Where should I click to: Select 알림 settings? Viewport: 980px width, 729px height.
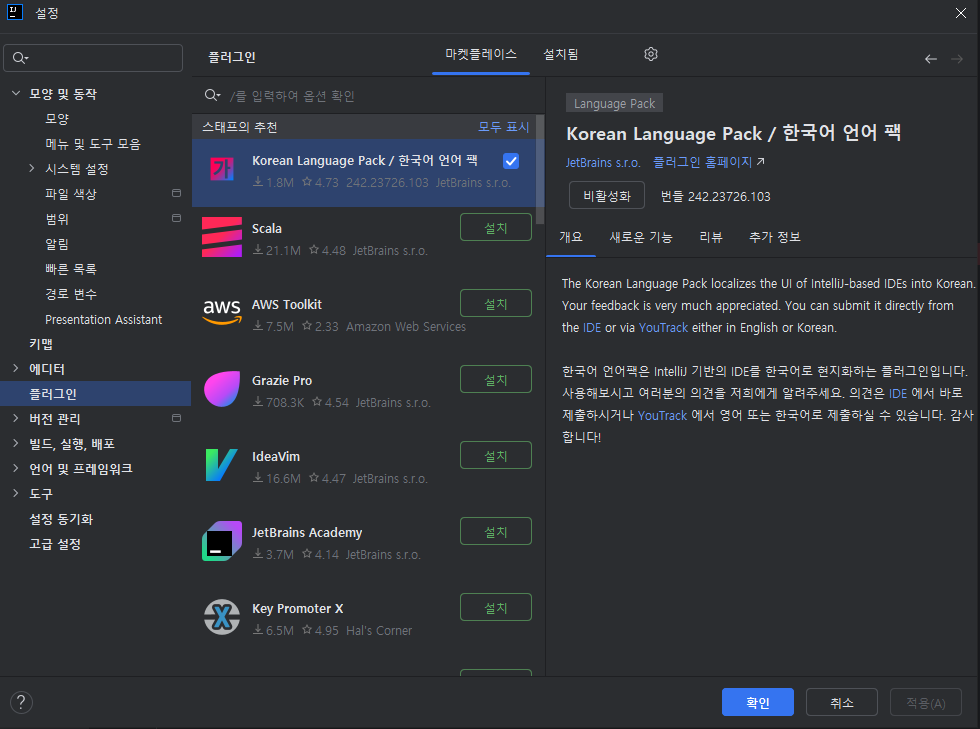[x=57, y=243]
